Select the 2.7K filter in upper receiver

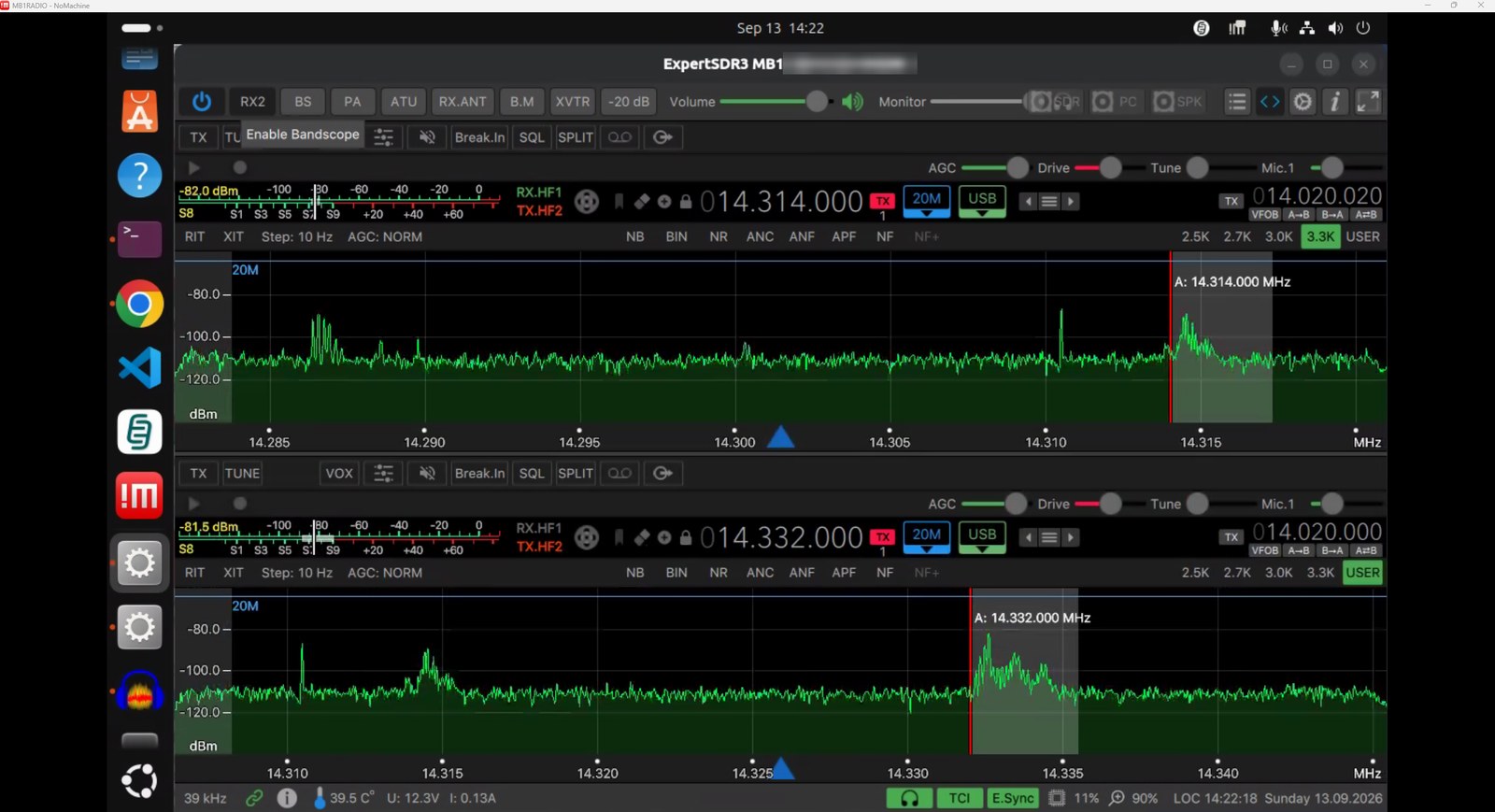1237,236
